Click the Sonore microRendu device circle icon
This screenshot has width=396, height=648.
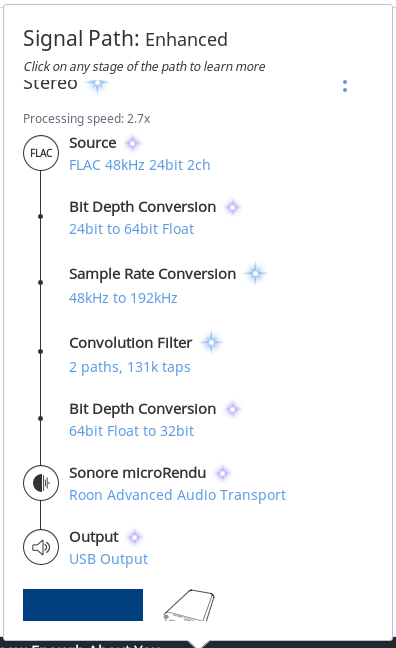point(41,483)
